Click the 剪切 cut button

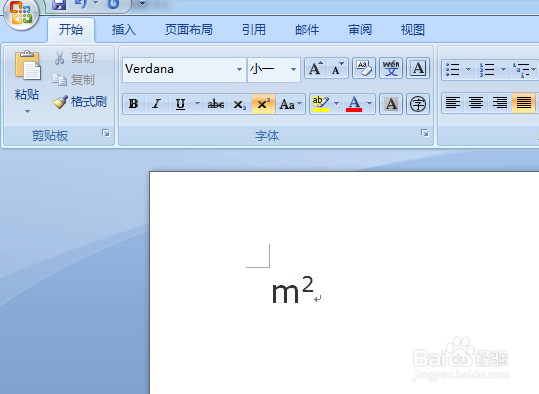coord(74,58)
